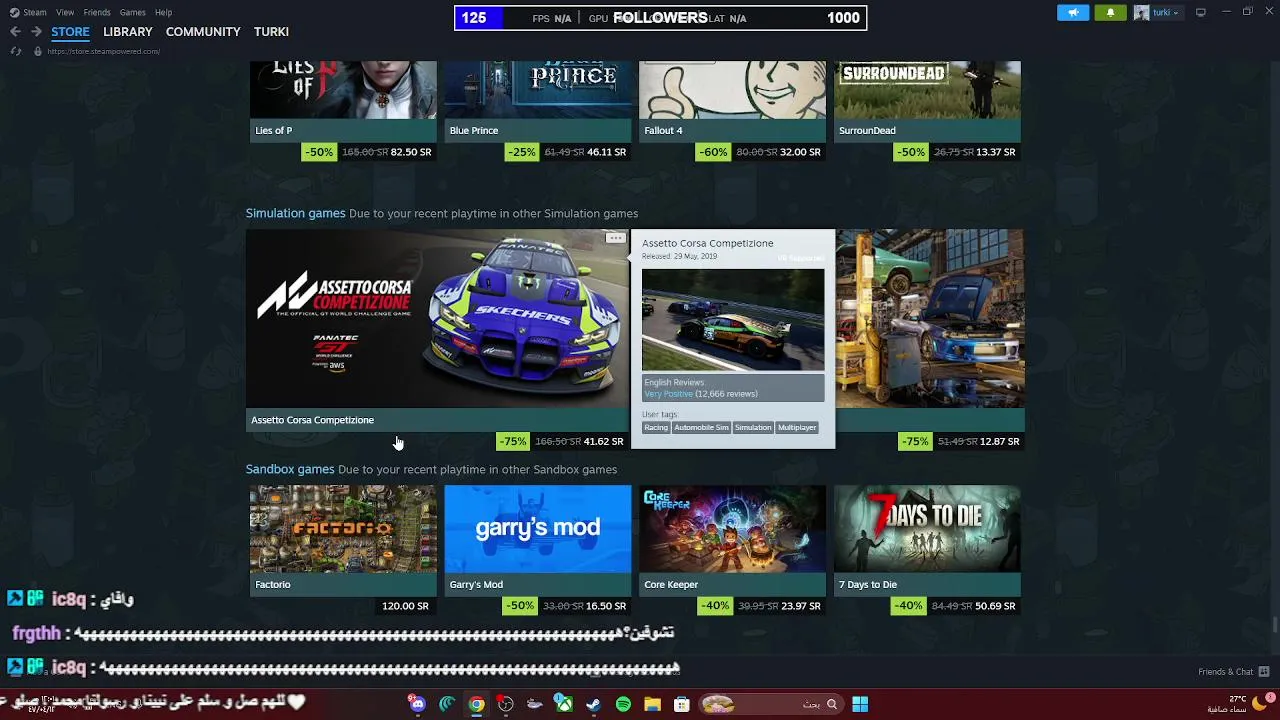The image size is (1280, 720).
Task: Switch to the LIBRARY tab
Action: (x=128, y=32)
